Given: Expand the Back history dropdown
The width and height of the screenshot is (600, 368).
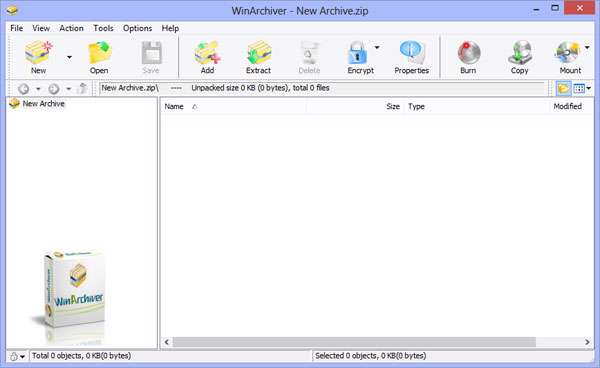Looking at the screenshot, I should 38,89.
